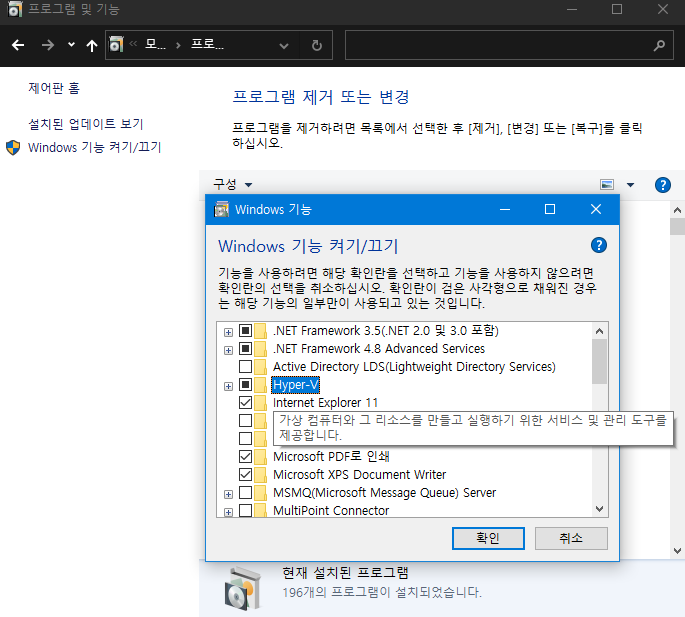Click the Windows 기능 dialog title icon

221,209
